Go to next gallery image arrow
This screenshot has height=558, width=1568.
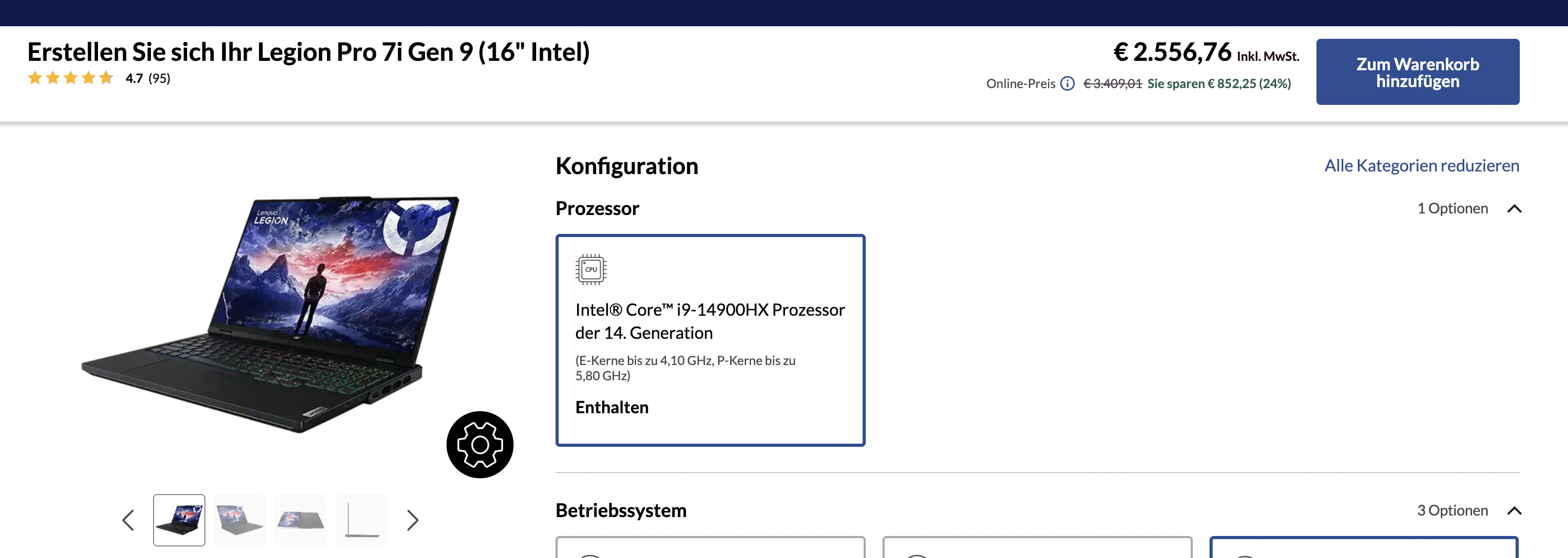(412, 520)
